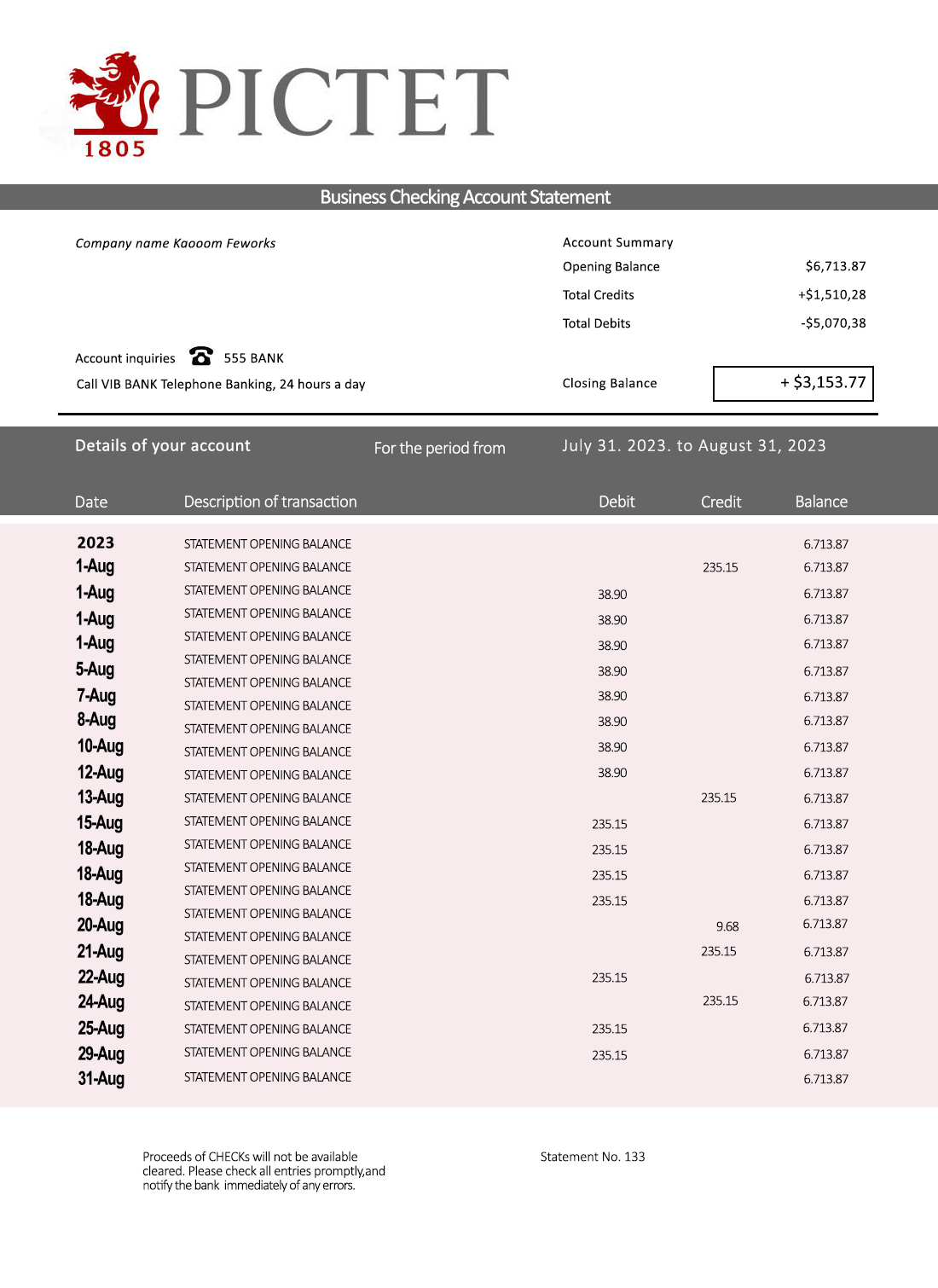
Task: Click the gray PICTET wordmark
Action: click(344, 103)
